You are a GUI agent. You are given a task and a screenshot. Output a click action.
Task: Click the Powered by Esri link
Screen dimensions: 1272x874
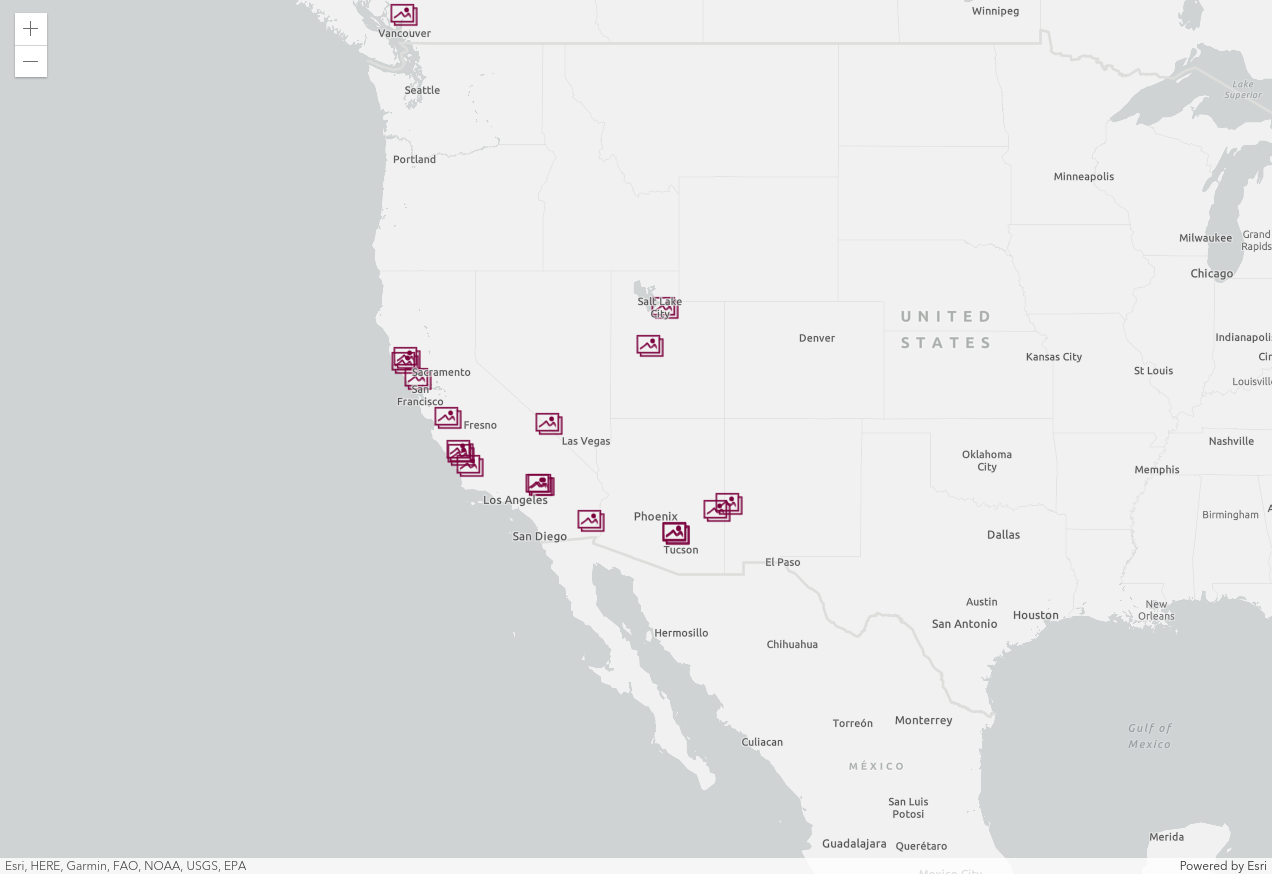tap(1222, 866)
